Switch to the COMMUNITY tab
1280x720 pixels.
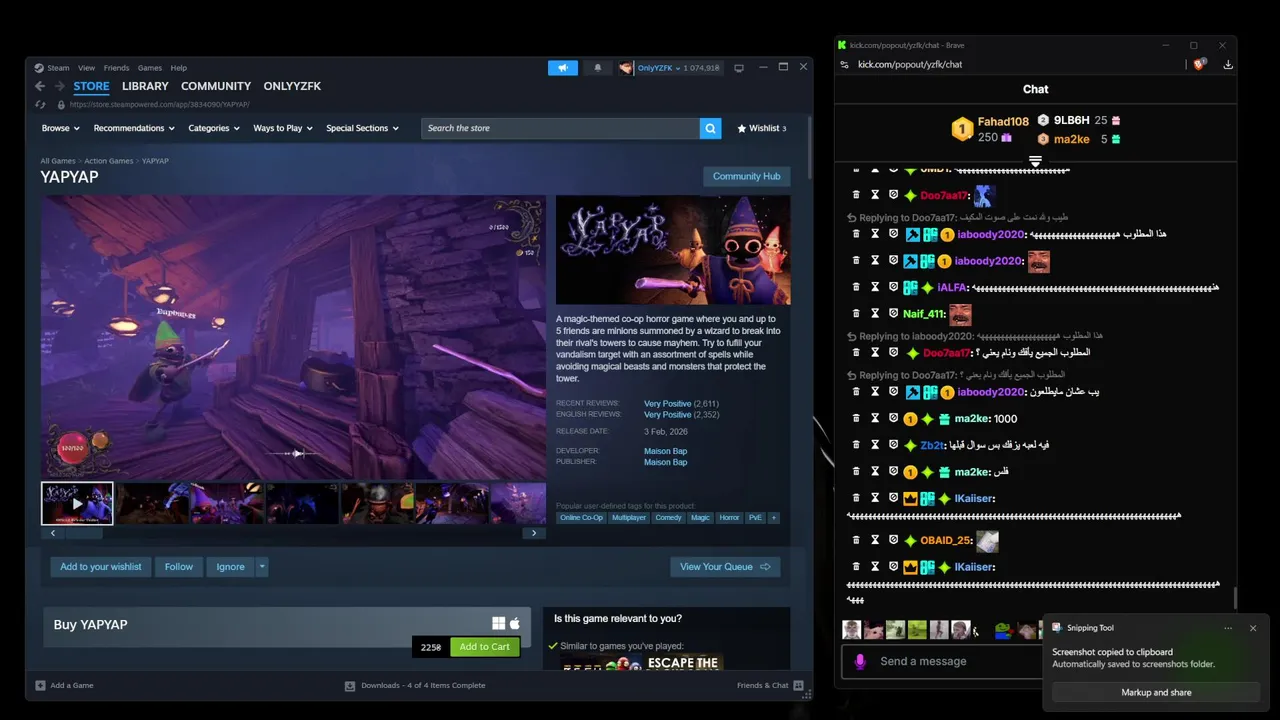pos(216,86)
